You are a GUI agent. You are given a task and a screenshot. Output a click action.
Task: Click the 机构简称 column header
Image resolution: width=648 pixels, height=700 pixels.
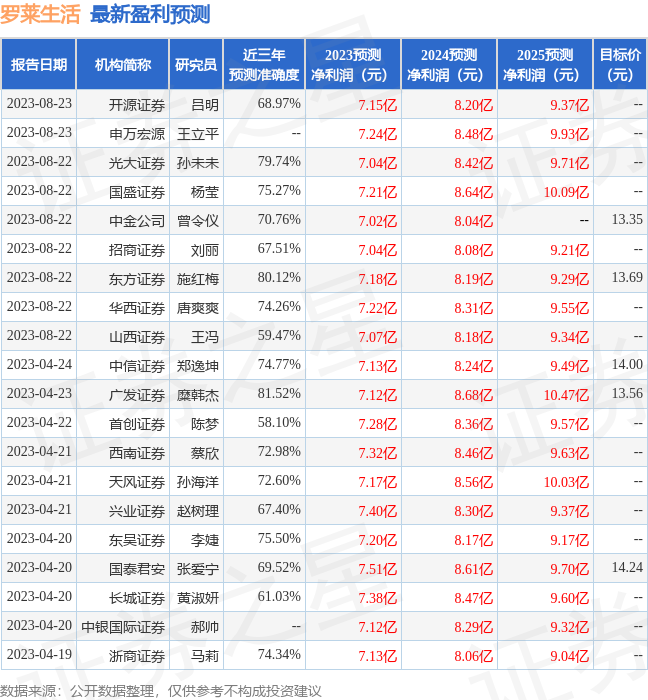(123, 64)
